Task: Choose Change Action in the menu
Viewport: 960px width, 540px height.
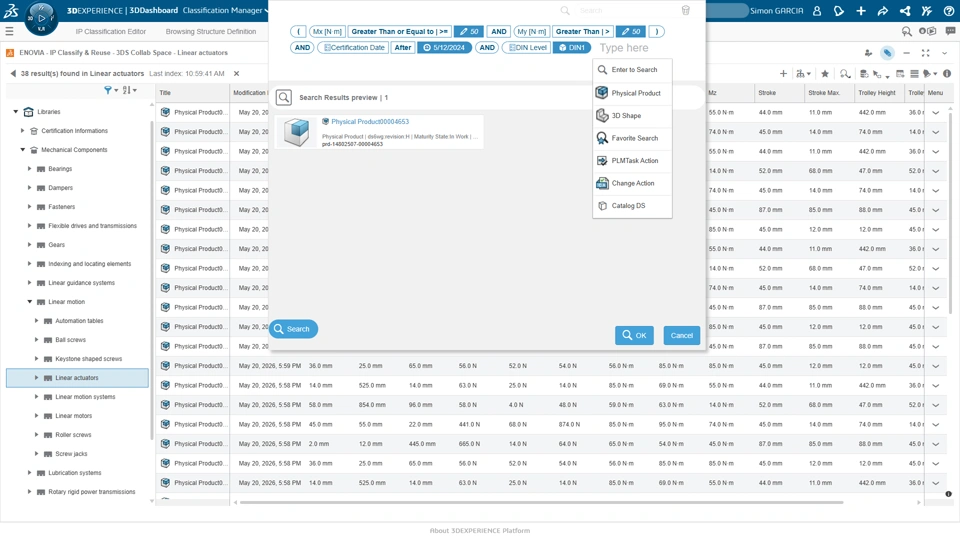Action: [x=632, y=183]
